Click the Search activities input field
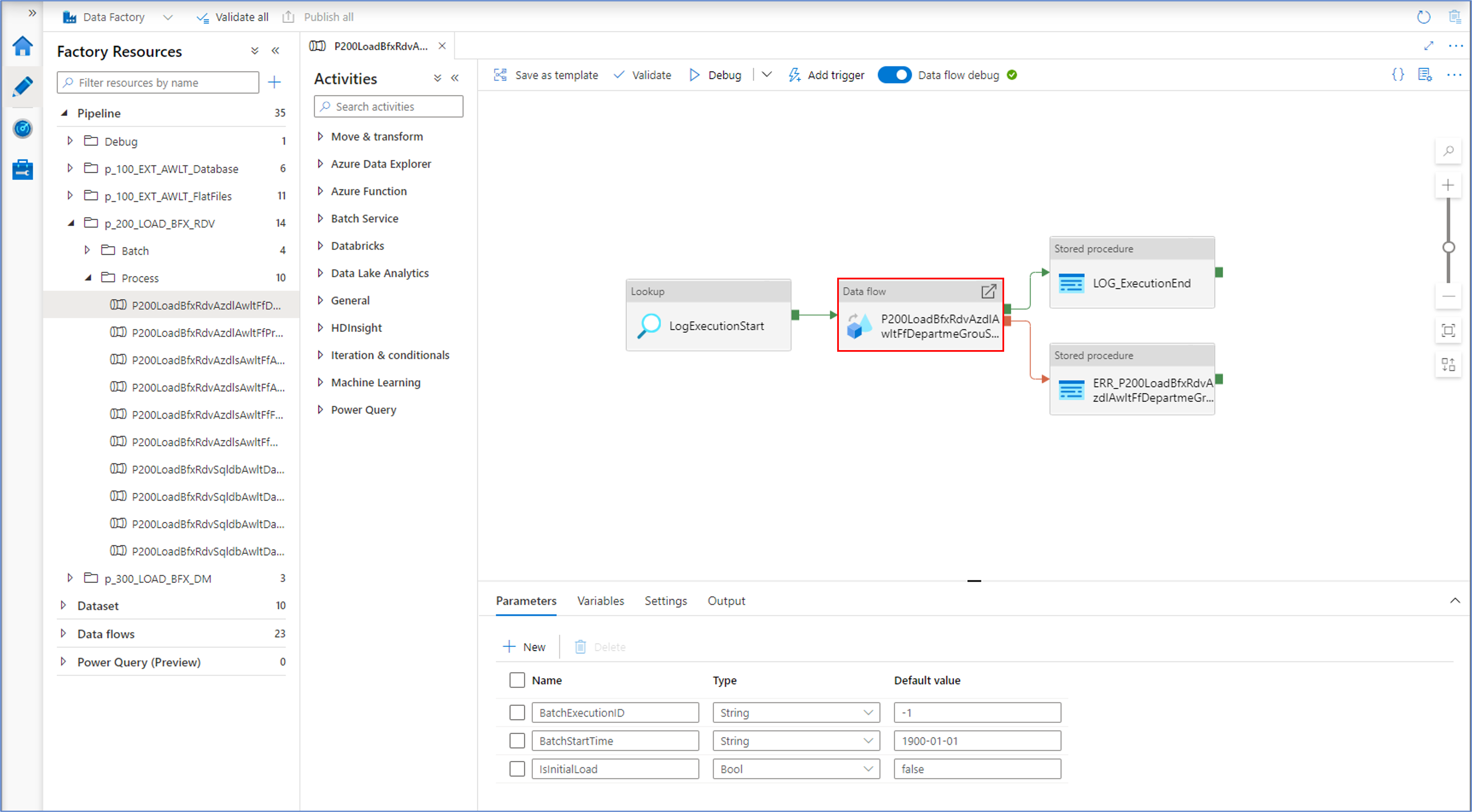Viewport: 1472px width, 812px height. pyautogui.click(x=389, y=107)
